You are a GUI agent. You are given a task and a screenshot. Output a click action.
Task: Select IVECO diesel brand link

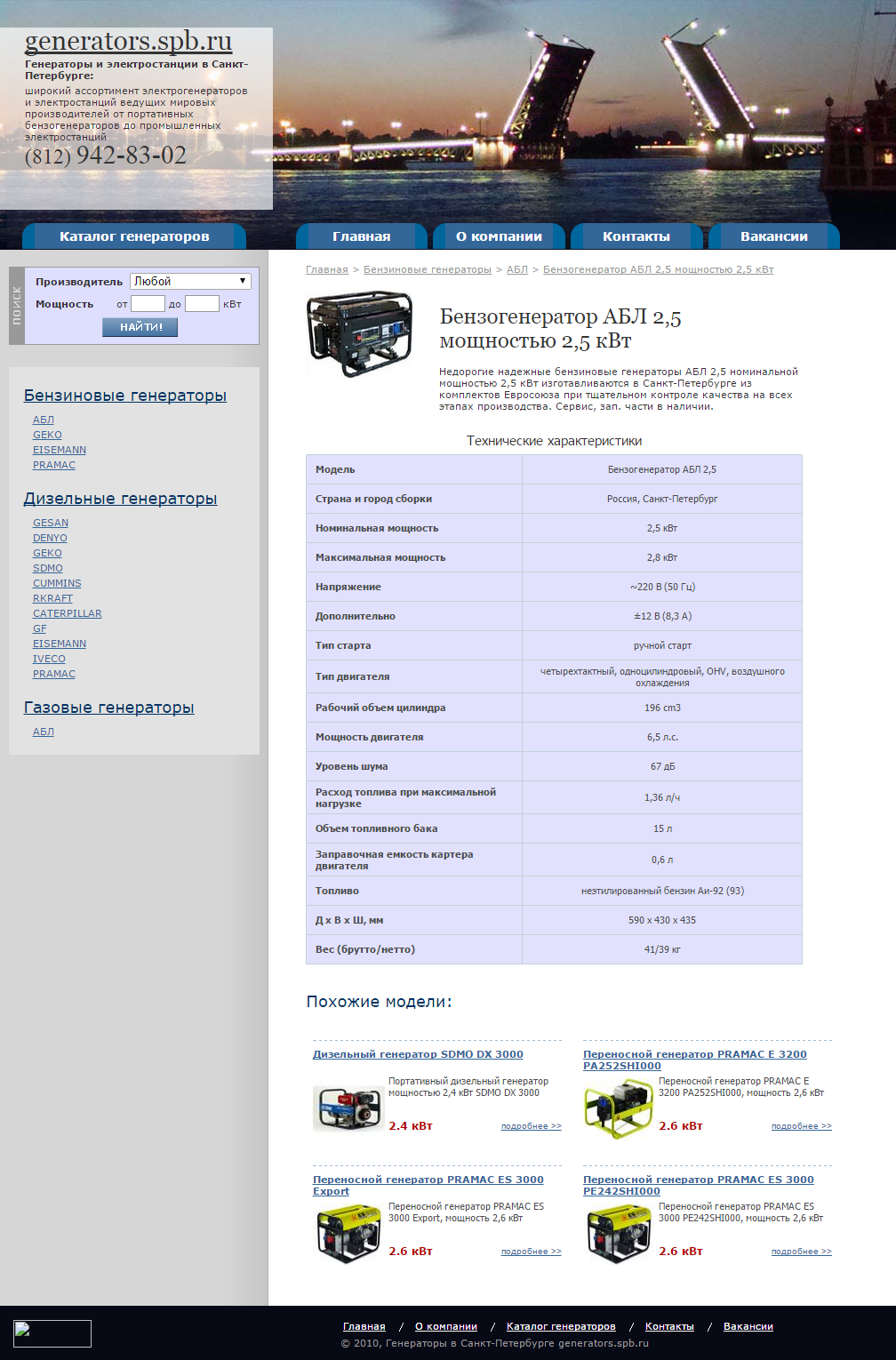click(x=49, y=659)
